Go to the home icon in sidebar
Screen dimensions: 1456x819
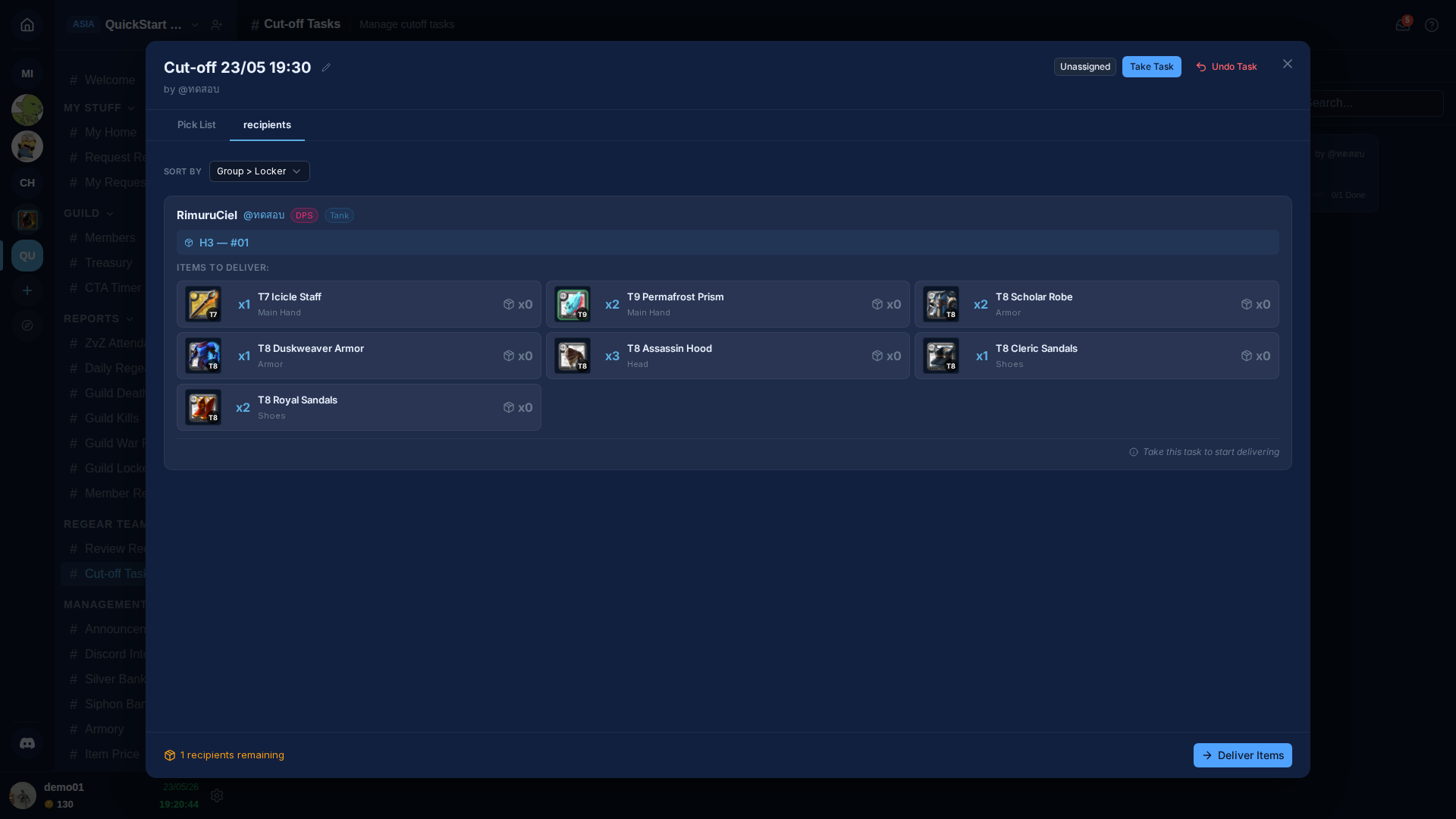27,25
